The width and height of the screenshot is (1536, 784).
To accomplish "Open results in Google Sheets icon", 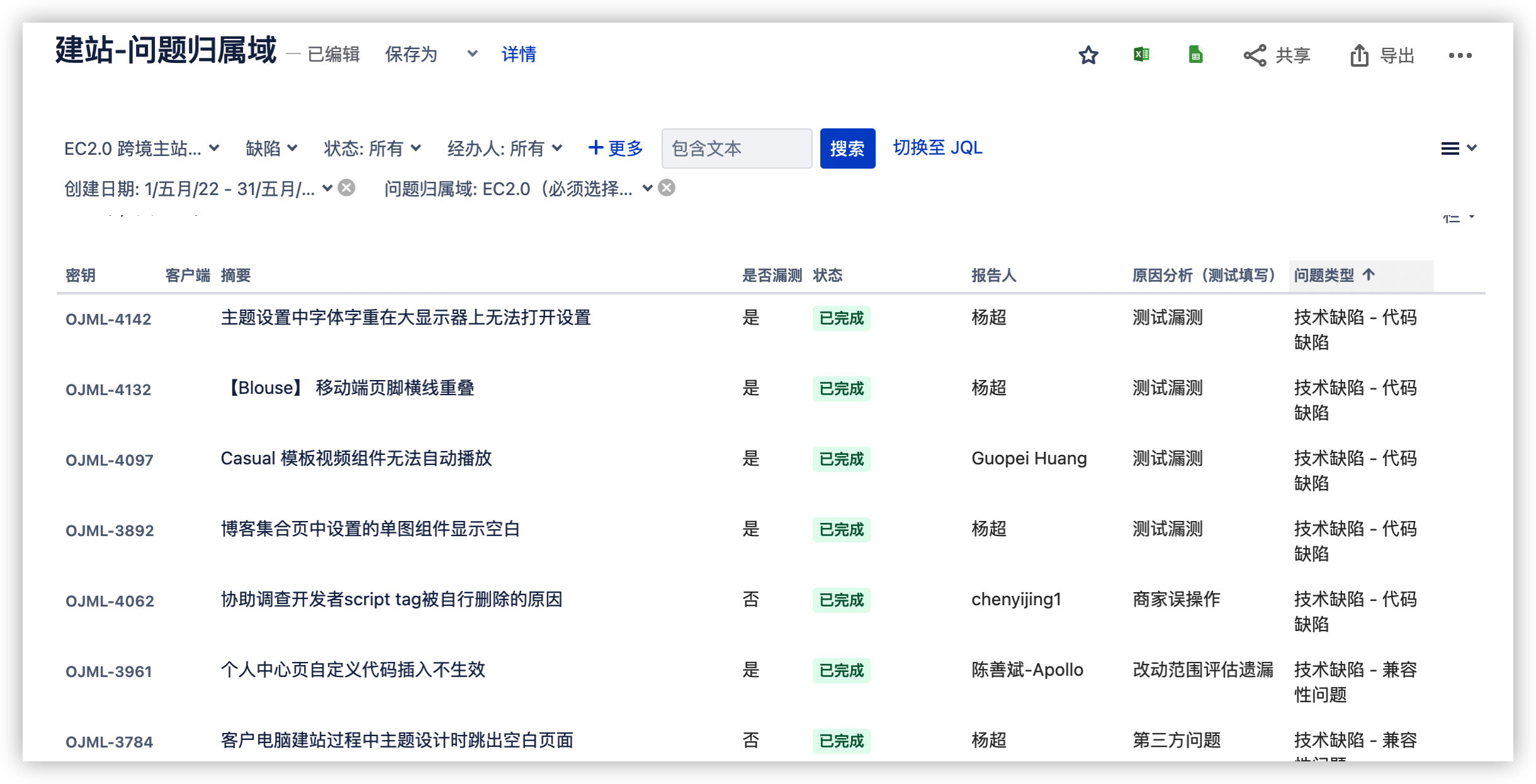I will [x=1195, y=55].
